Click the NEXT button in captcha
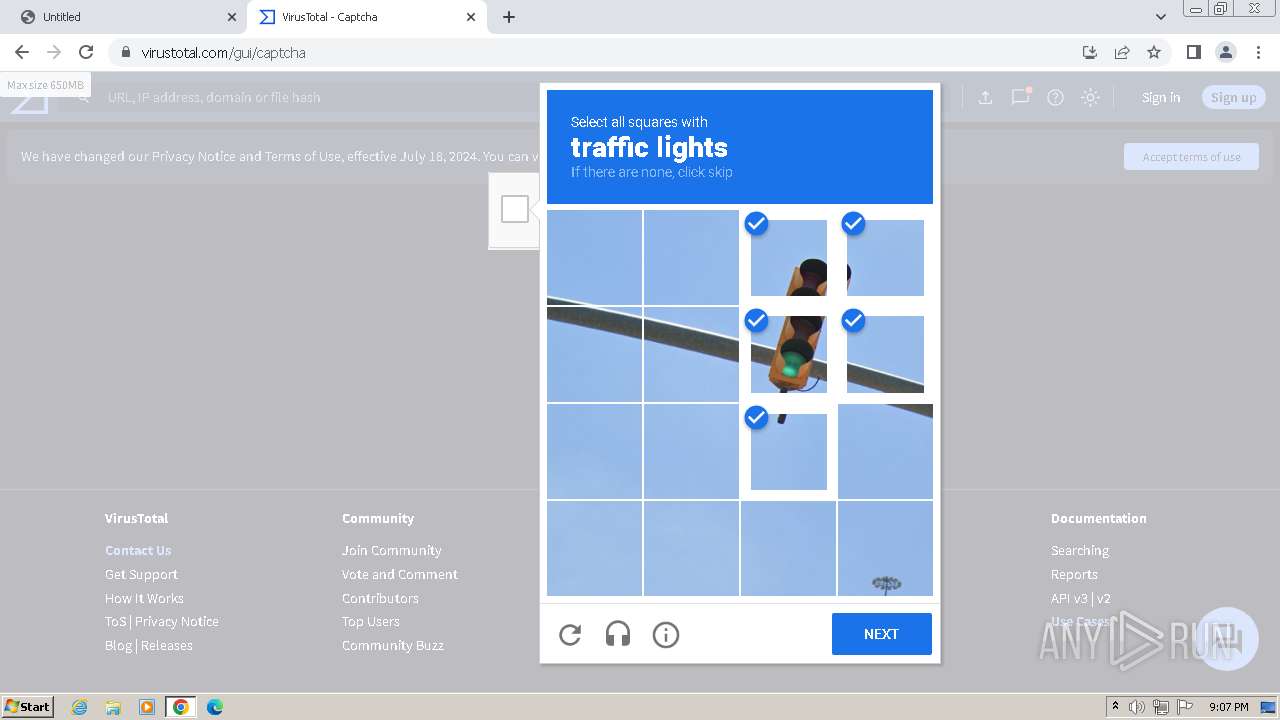1280x720 pixels. 881,634
